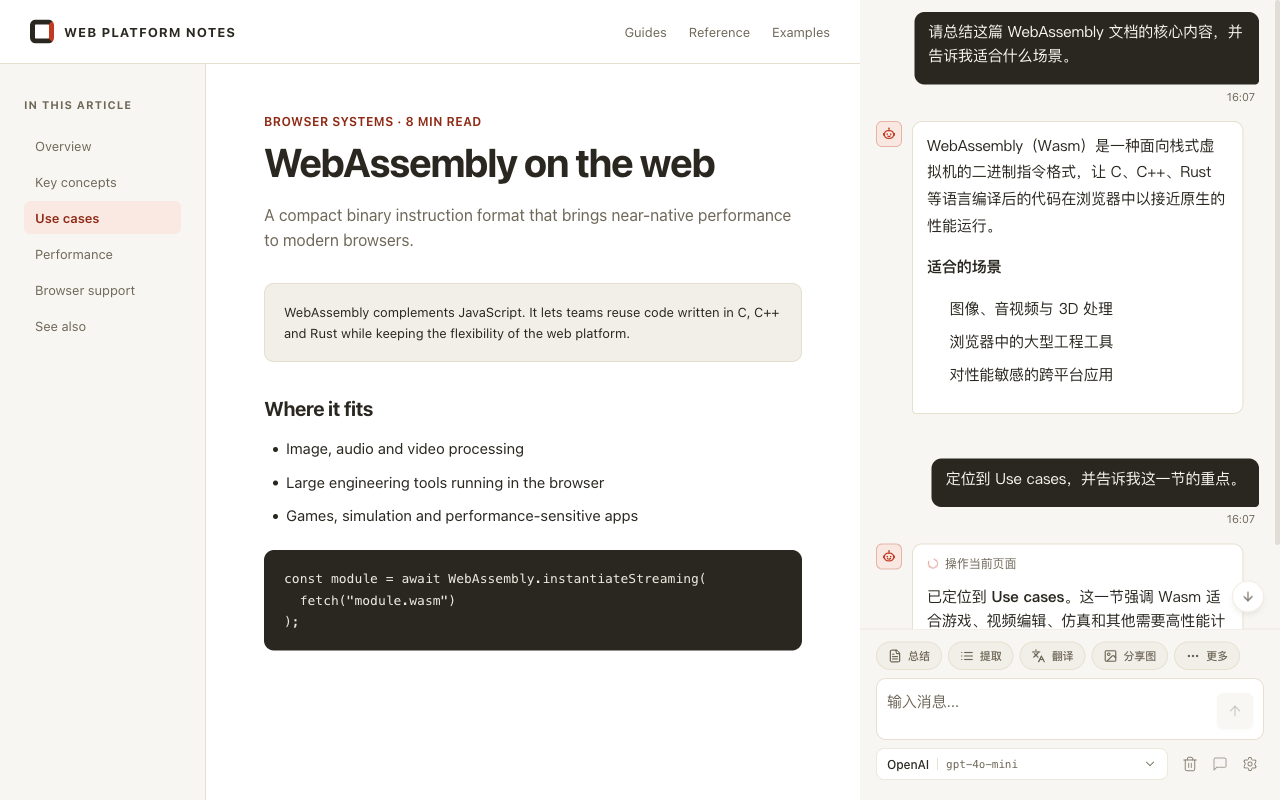Click the send message arrow button
Image resolution: width=1280 pixels, height=800 pixels.
(1235, 711)
